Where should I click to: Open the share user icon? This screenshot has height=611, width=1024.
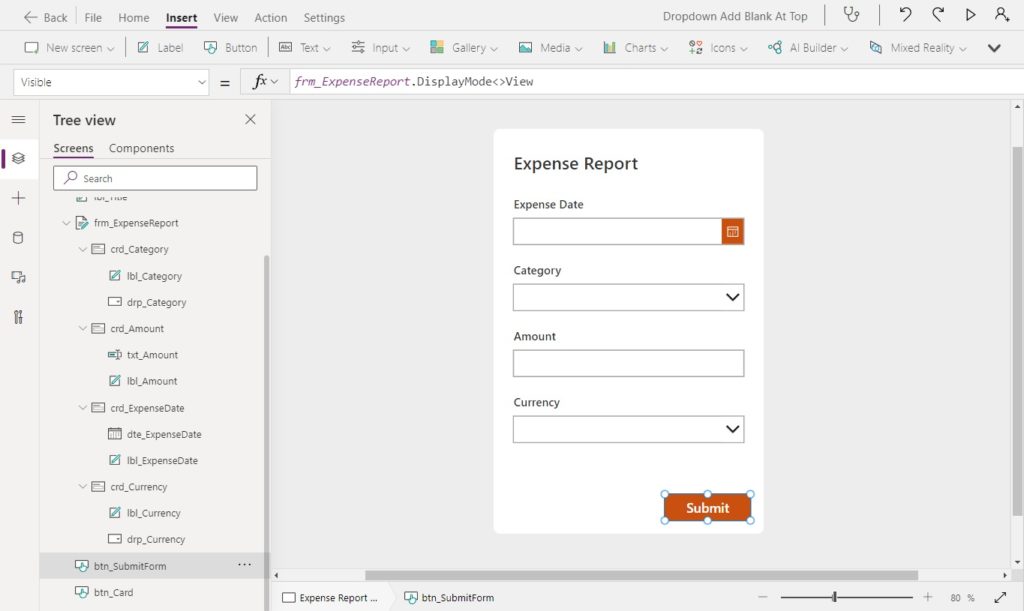(x=1002, y=14)
